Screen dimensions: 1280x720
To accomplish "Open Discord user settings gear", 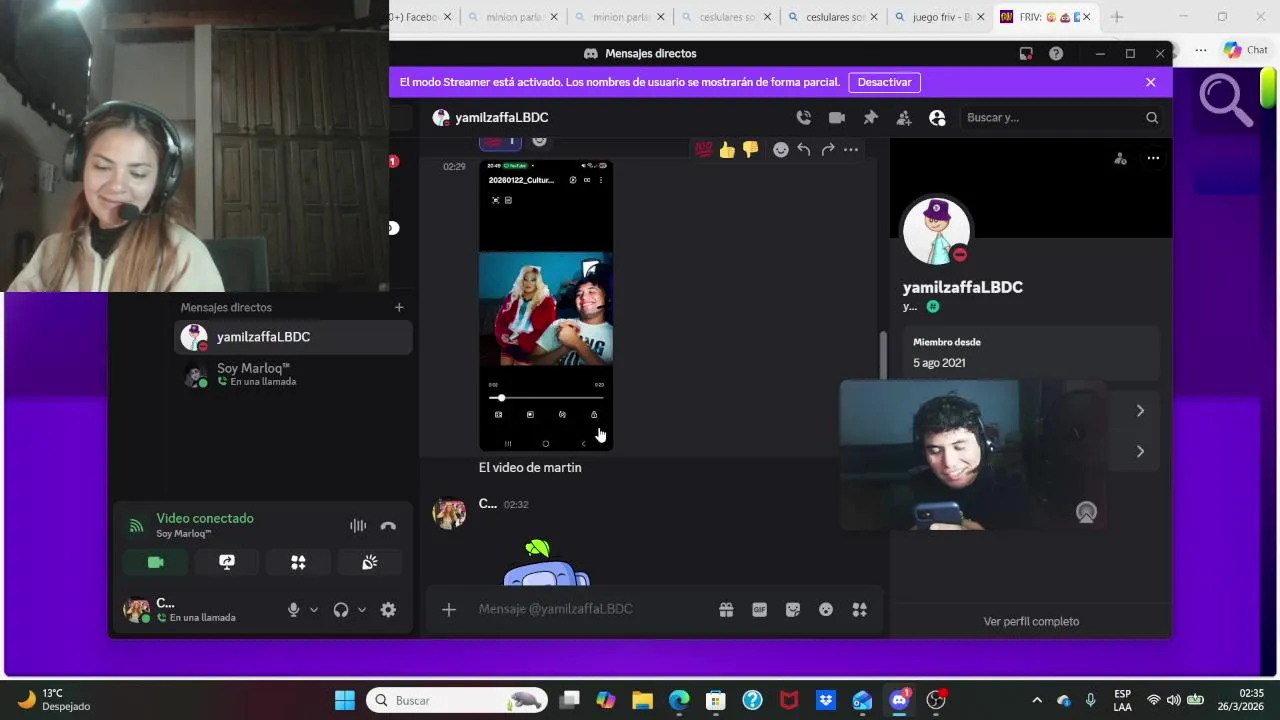I will point(388,610).
